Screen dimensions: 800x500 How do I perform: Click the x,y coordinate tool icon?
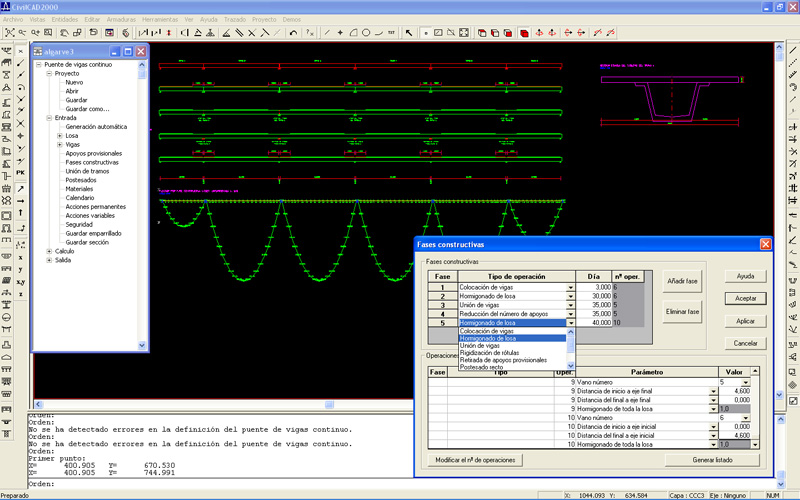pyautogui.click(x=20, y=282)
